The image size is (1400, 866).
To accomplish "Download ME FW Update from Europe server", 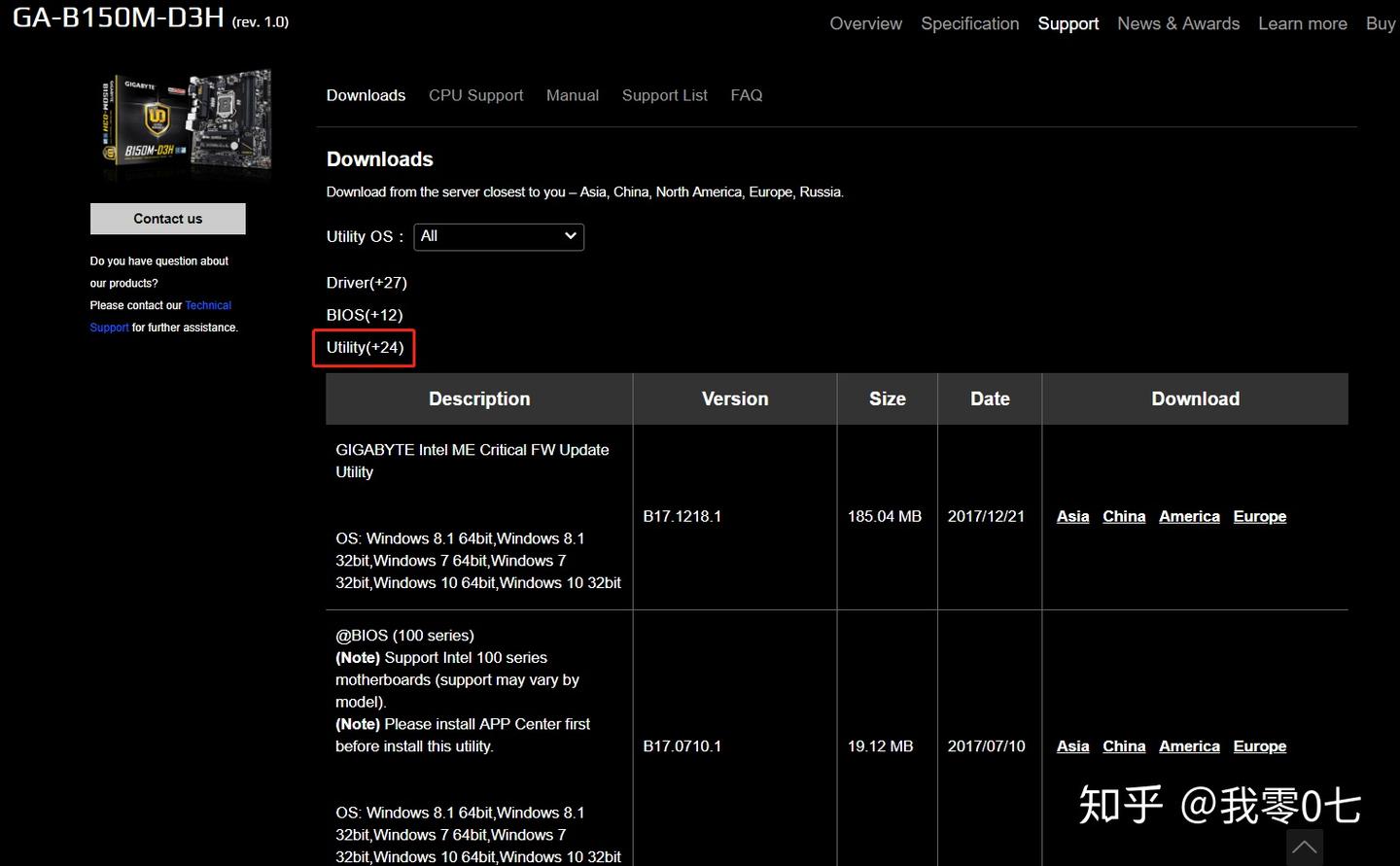I will [1260, 516].
